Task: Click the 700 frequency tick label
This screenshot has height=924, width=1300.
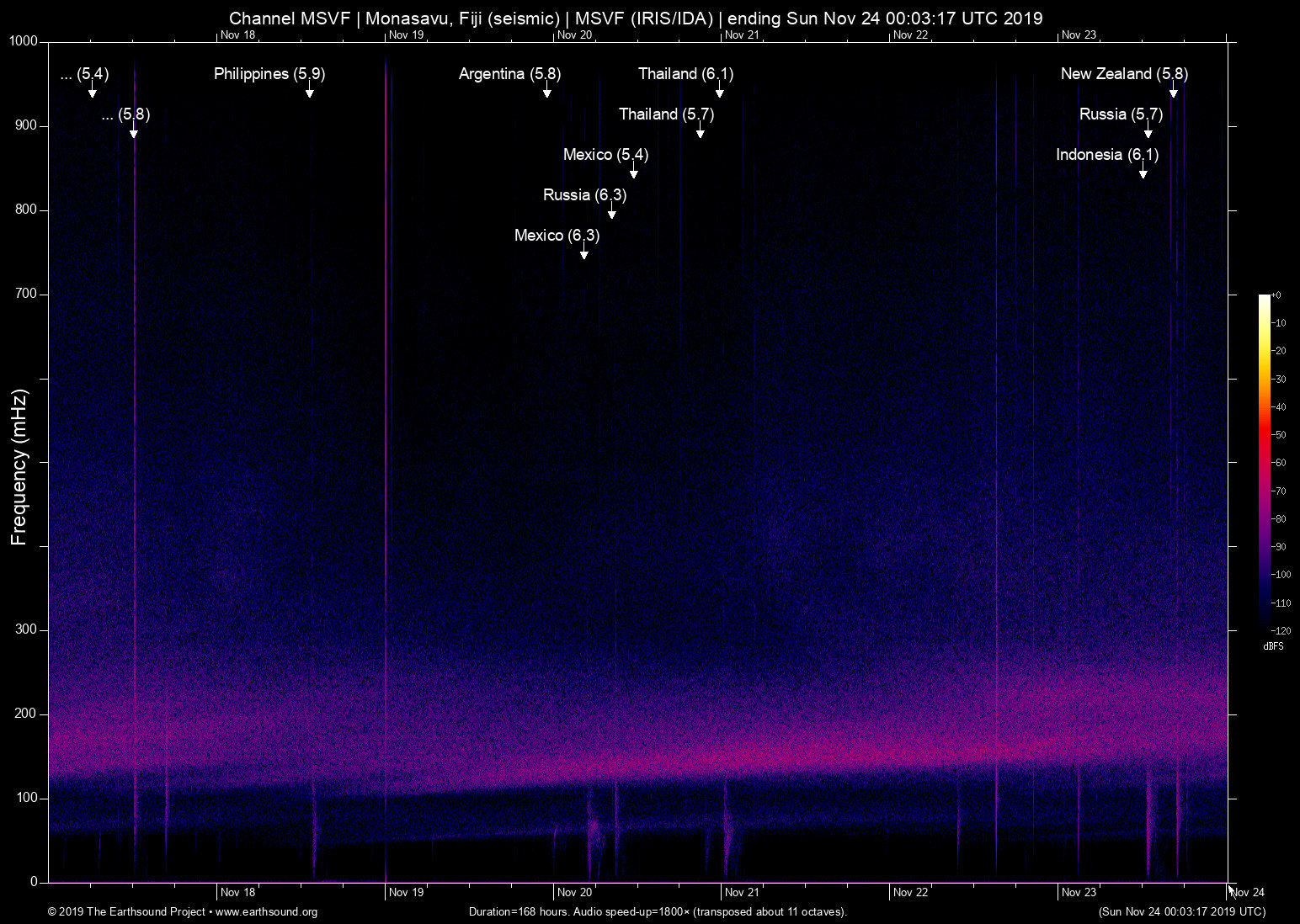Action: pos(26,294)
